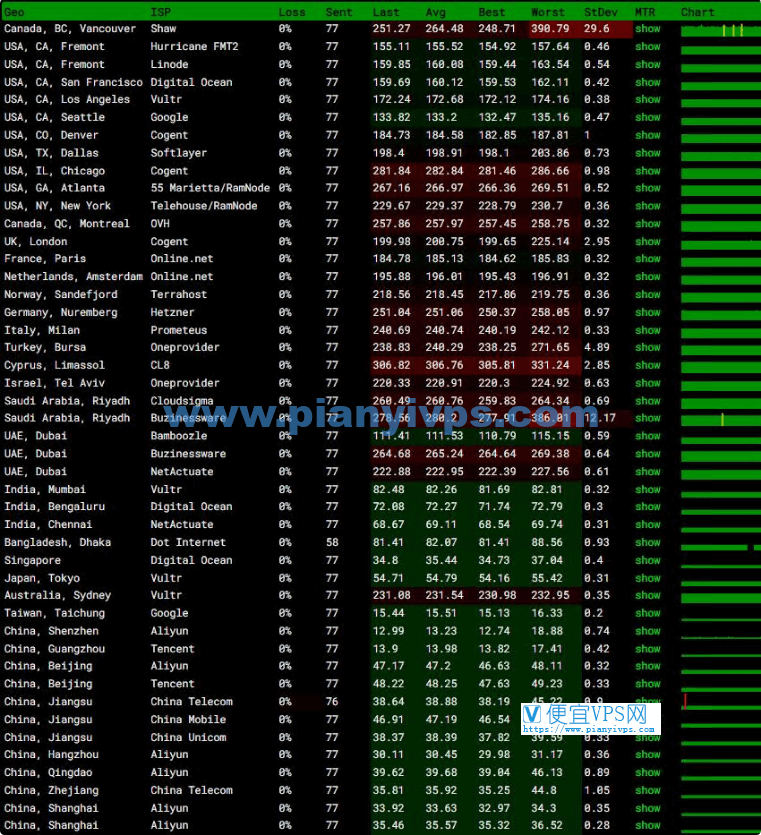Click 'show' for Shenzhen Aliyun row
The height and width of the screenshot is (835, 761).
click(x=648, y=631)
